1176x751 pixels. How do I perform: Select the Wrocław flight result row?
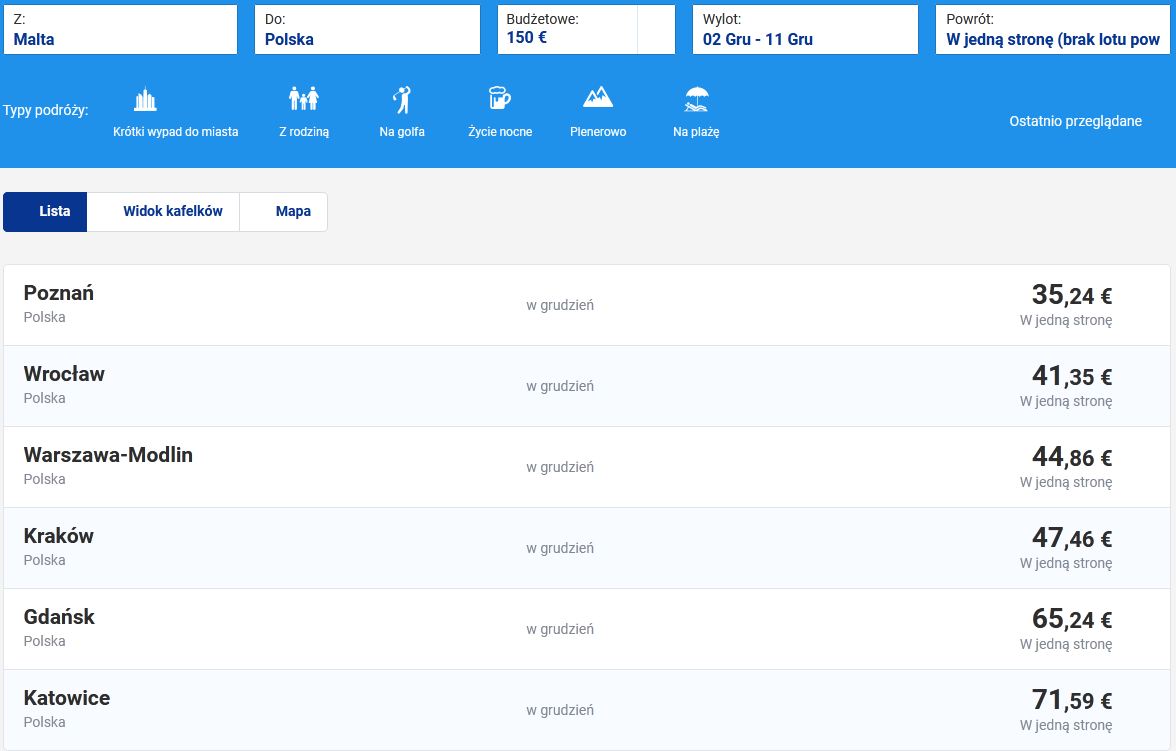point(587,386)
